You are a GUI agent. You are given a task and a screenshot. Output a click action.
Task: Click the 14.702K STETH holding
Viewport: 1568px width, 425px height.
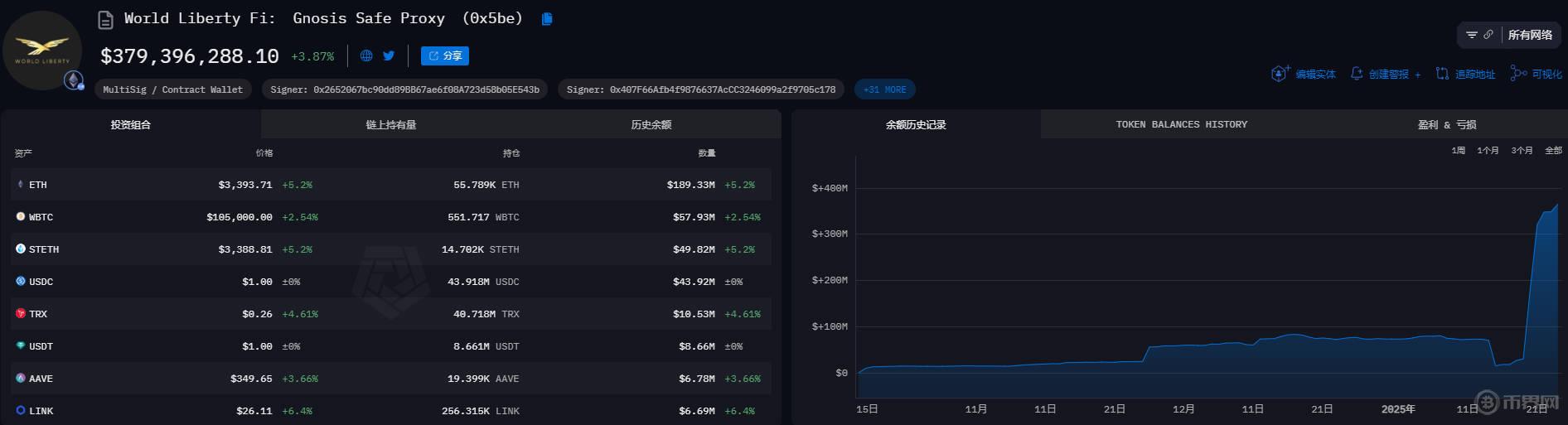coord(481,249)
